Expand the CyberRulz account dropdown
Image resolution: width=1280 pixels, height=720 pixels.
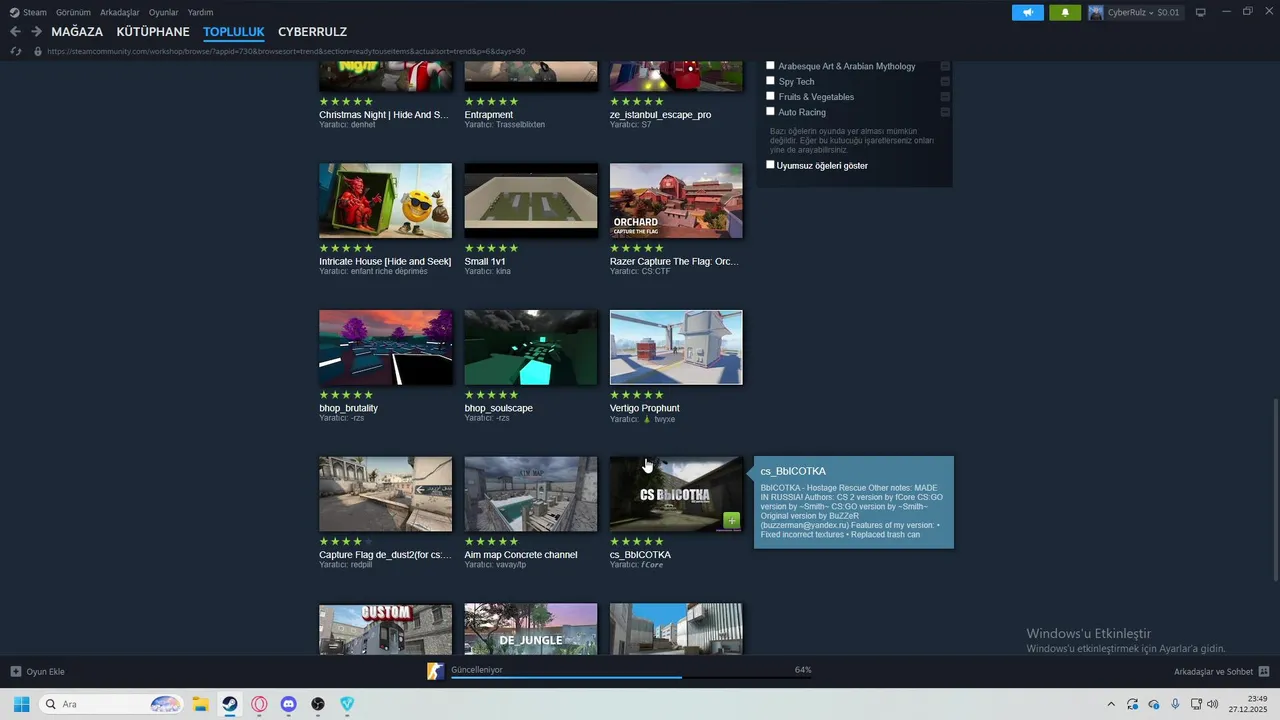1150,13
